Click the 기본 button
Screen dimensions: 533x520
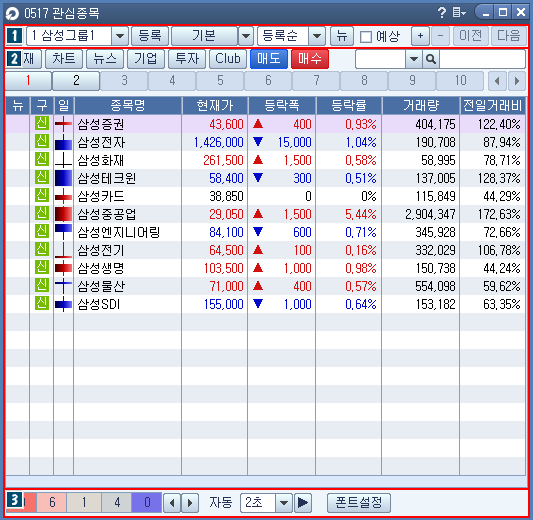pos(204,36)
